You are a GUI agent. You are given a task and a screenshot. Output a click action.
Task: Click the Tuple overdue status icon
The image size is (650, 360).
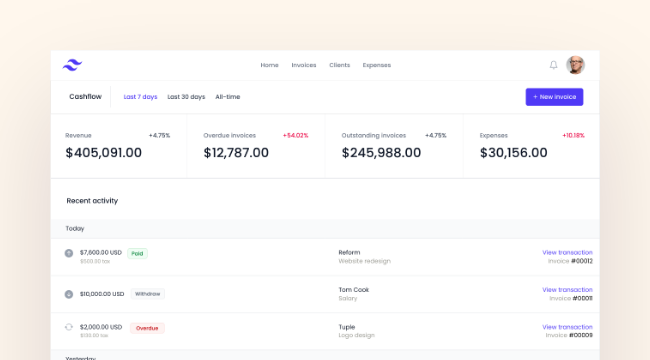pyautogui.click(x=69, y=327)
